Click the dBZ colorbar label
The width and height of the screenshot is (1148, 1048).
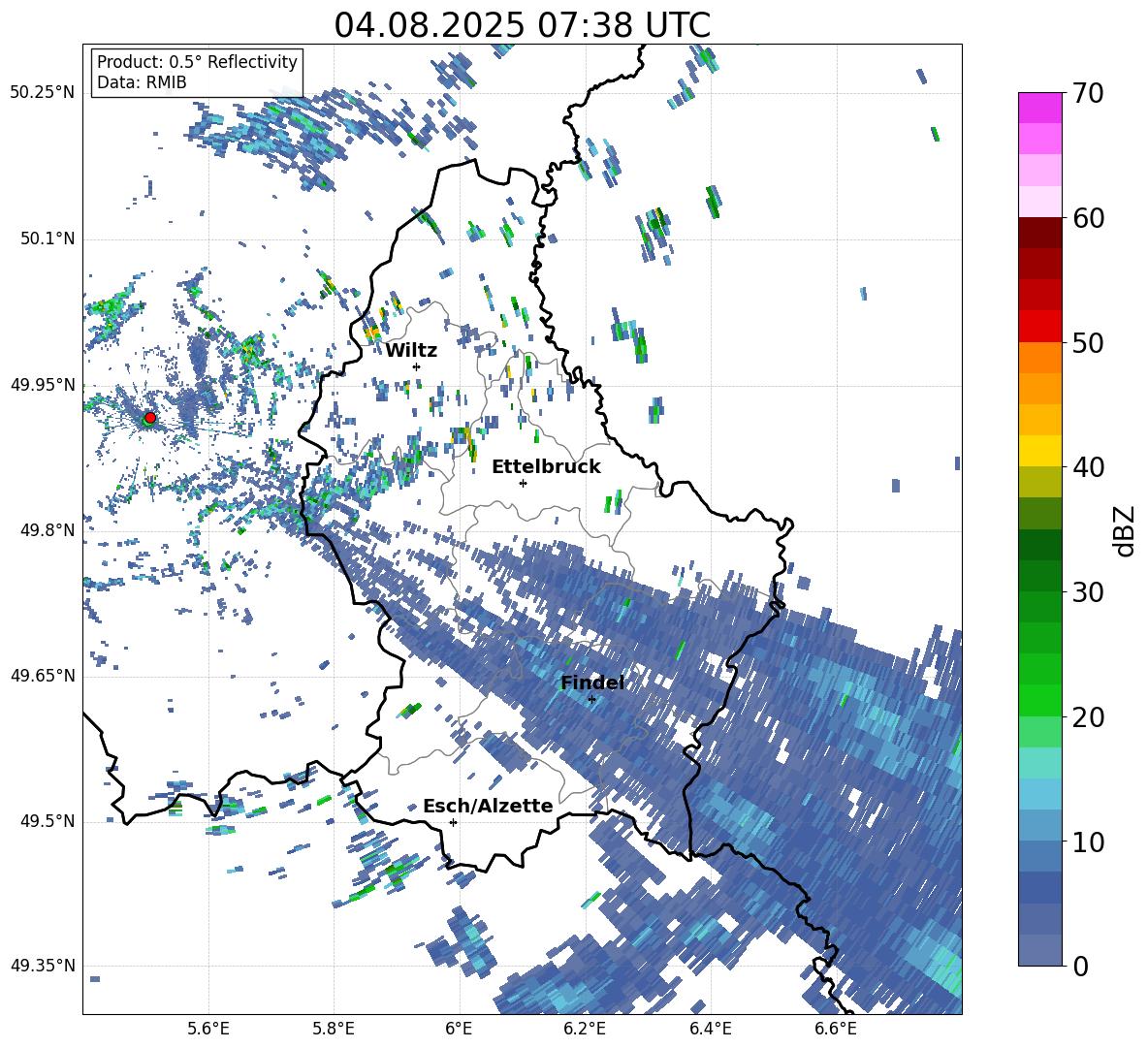point(1123,530)
